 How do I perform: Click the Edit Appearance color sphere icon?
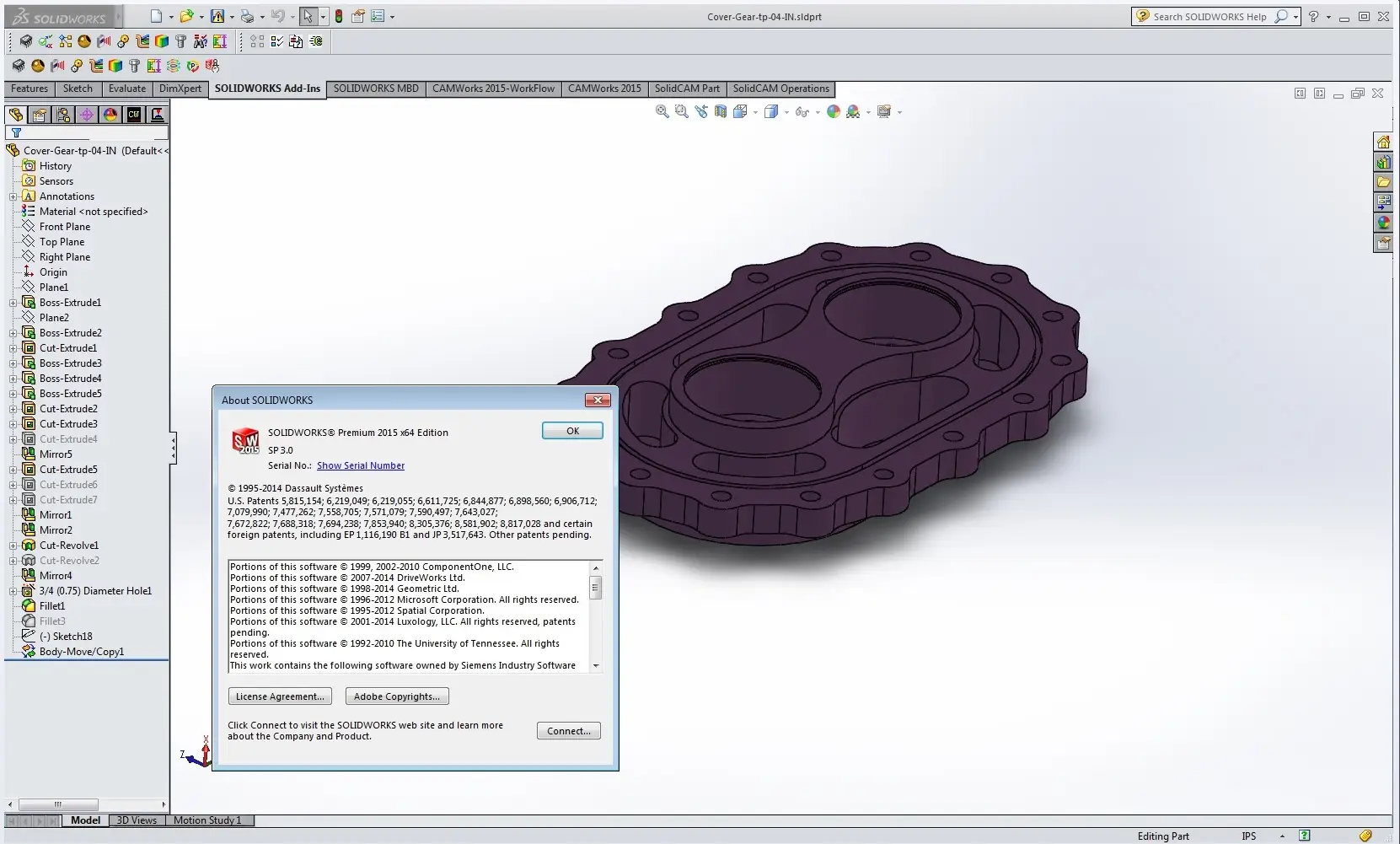click(833, 111)
